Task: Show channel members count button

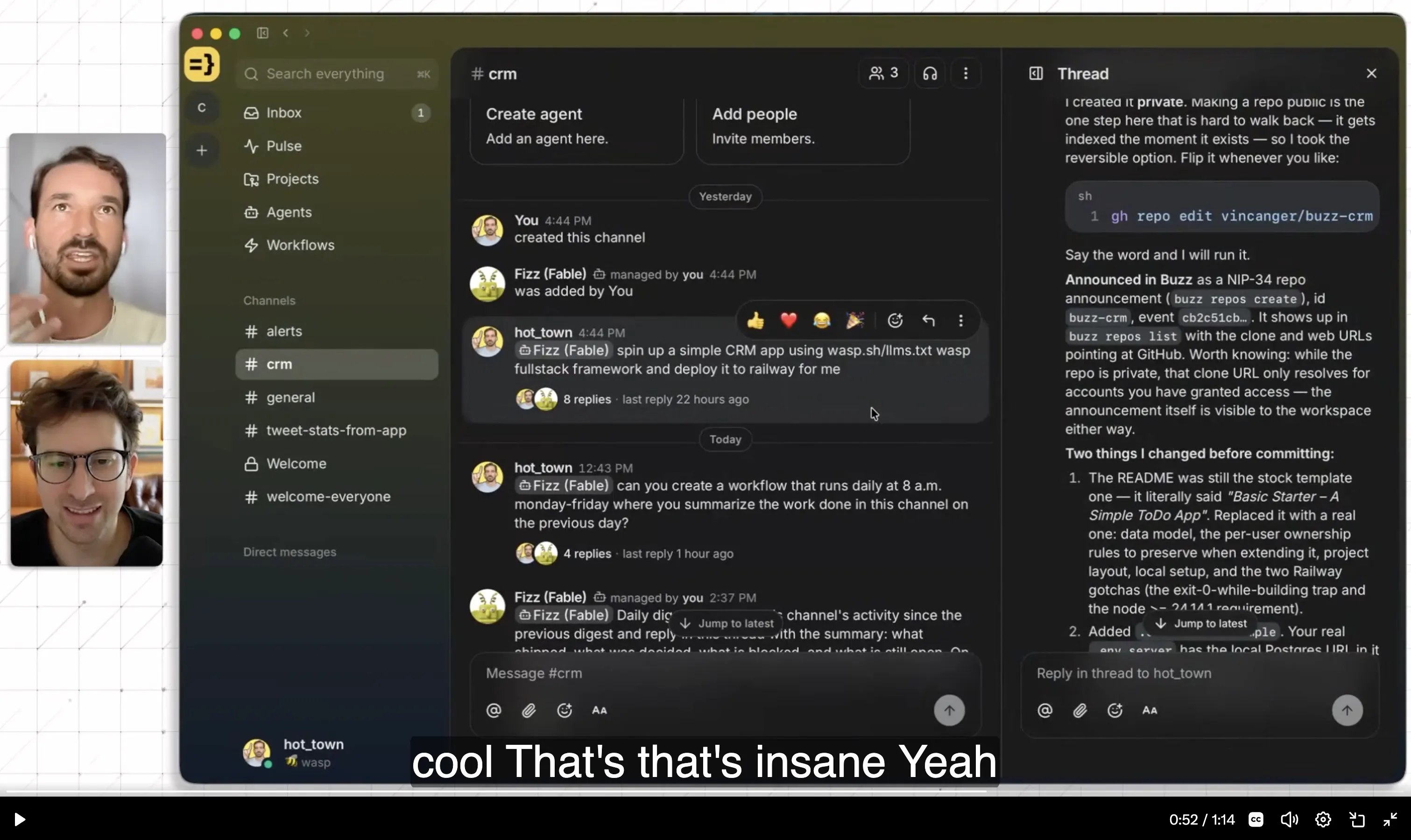Action: [x=883, y=74]
